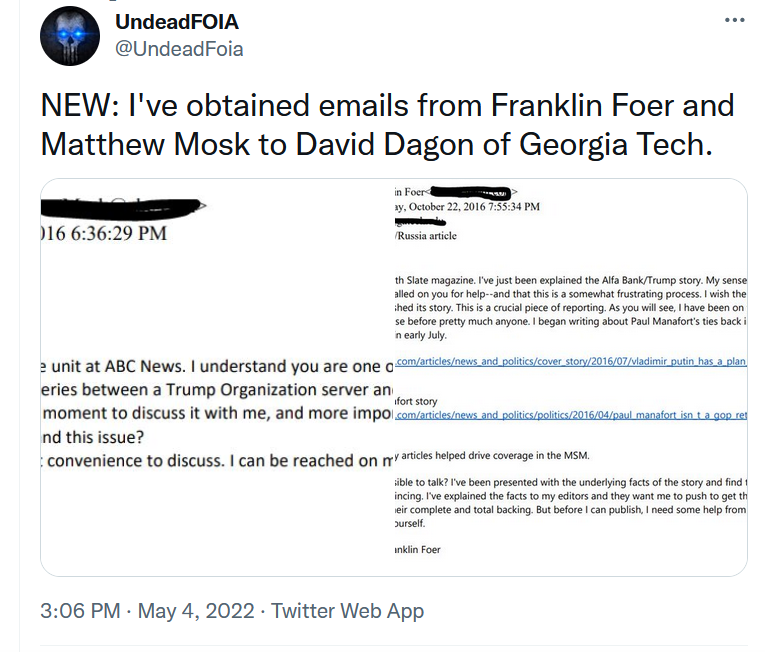Click the vladimir_putin_has_a_plan article link
The image size is (765, 652).
tap(571, 358)
